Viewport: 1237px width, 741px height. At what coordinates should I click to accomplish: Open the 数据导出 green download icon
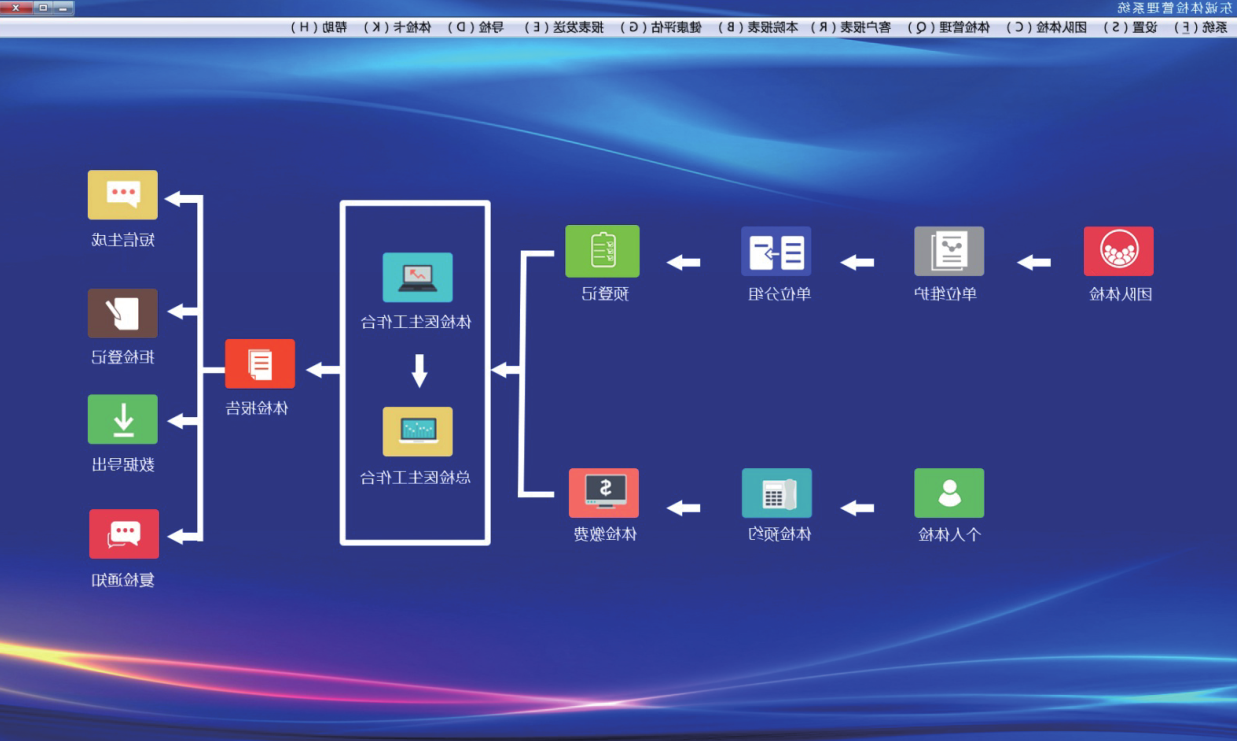123,419
